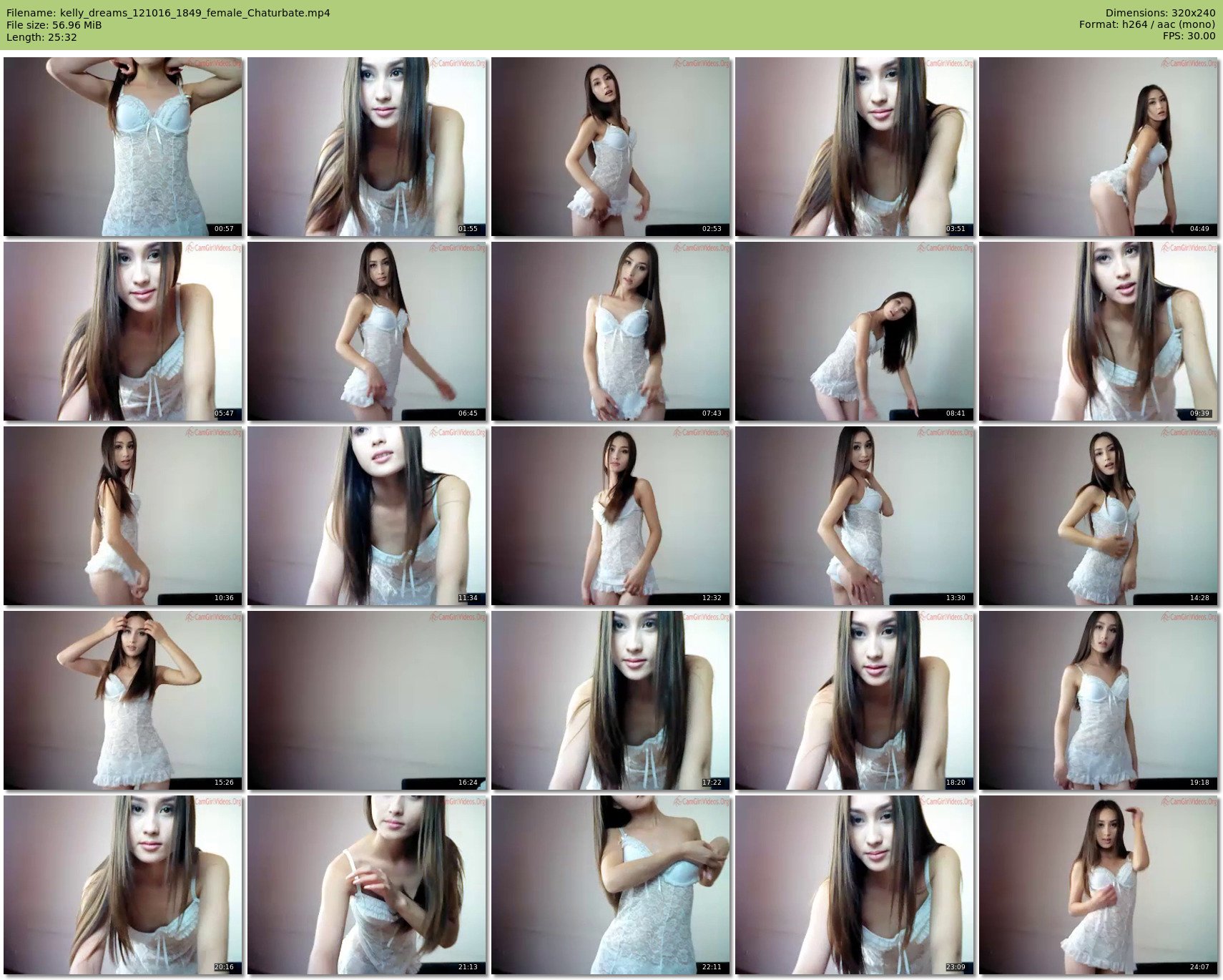Click the empty-wall frame at 16:24

(366, 700)
